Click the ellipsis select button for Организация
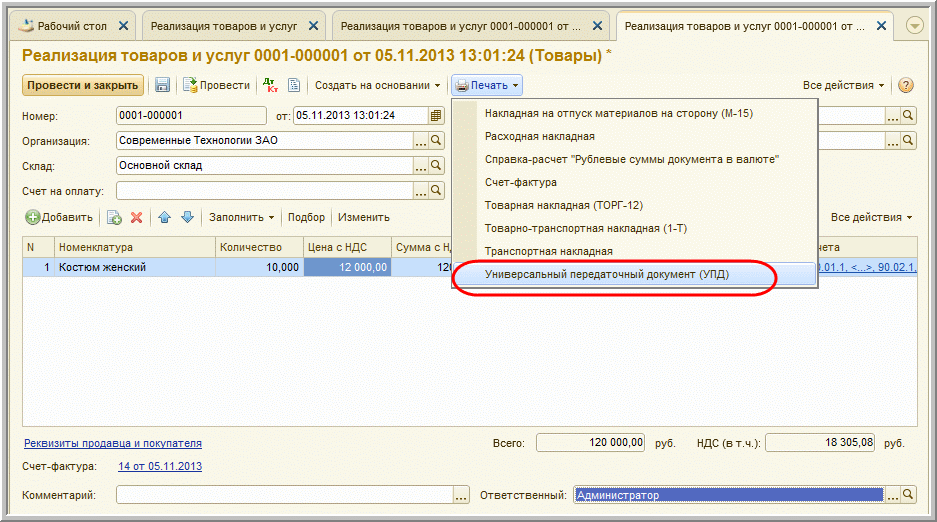The height and width of the screenshot is (522, 937). 421,140
